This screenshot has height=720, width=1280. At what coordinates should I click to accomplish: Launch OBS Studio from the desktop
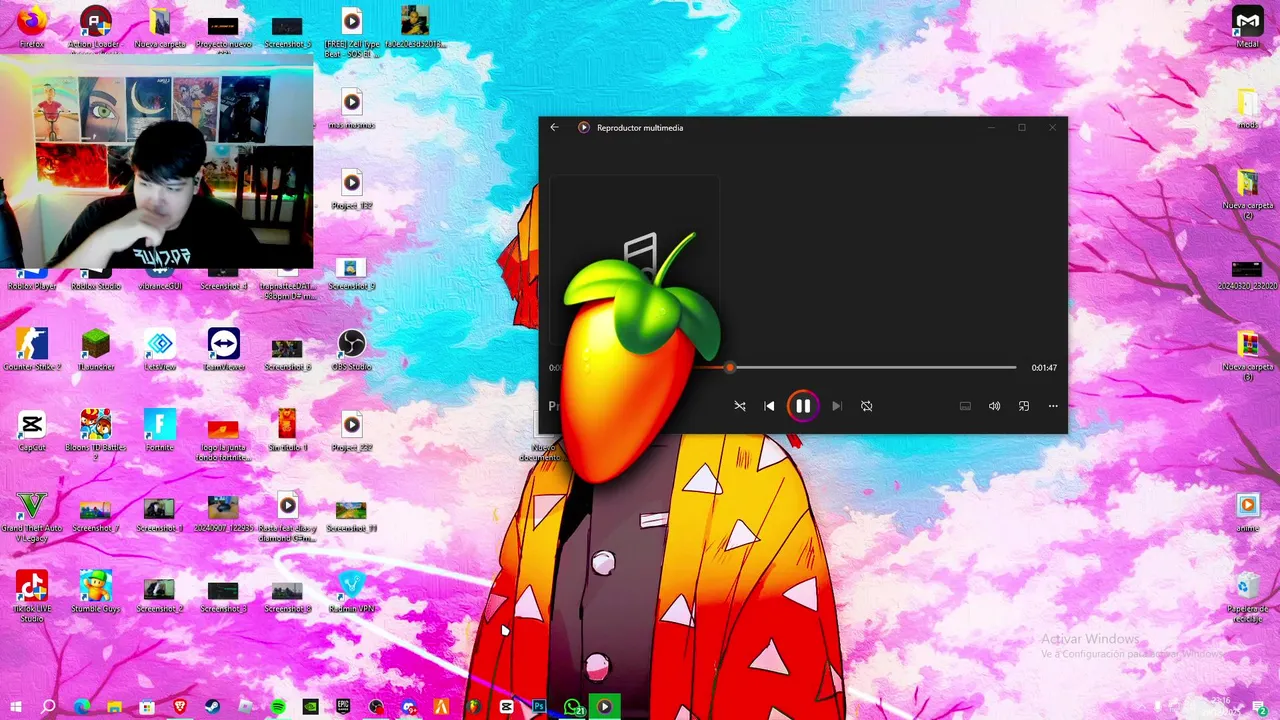coord(352,350)
